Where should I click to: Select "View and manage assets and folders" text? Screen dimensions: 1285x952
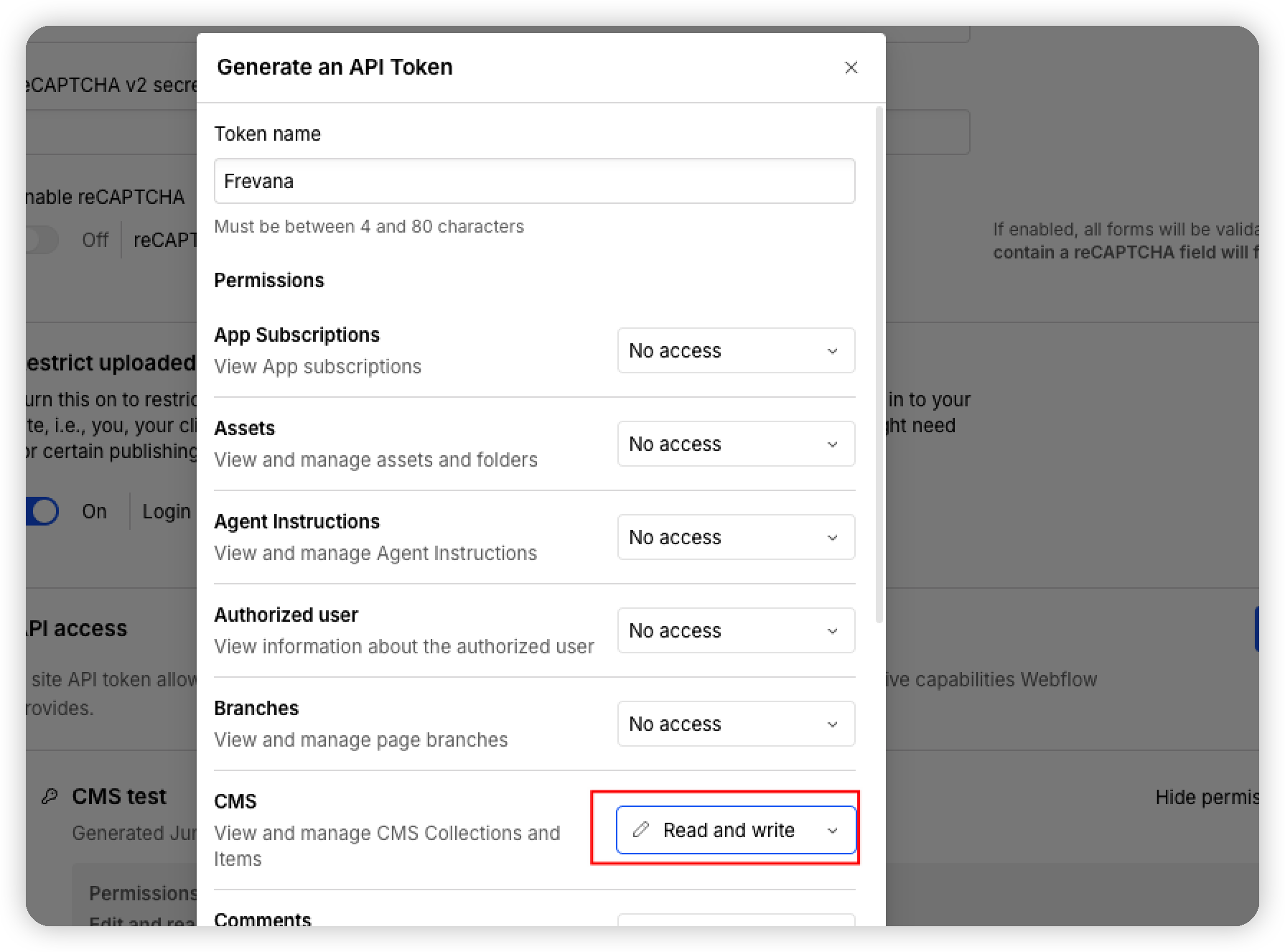(x=375, y=459)
